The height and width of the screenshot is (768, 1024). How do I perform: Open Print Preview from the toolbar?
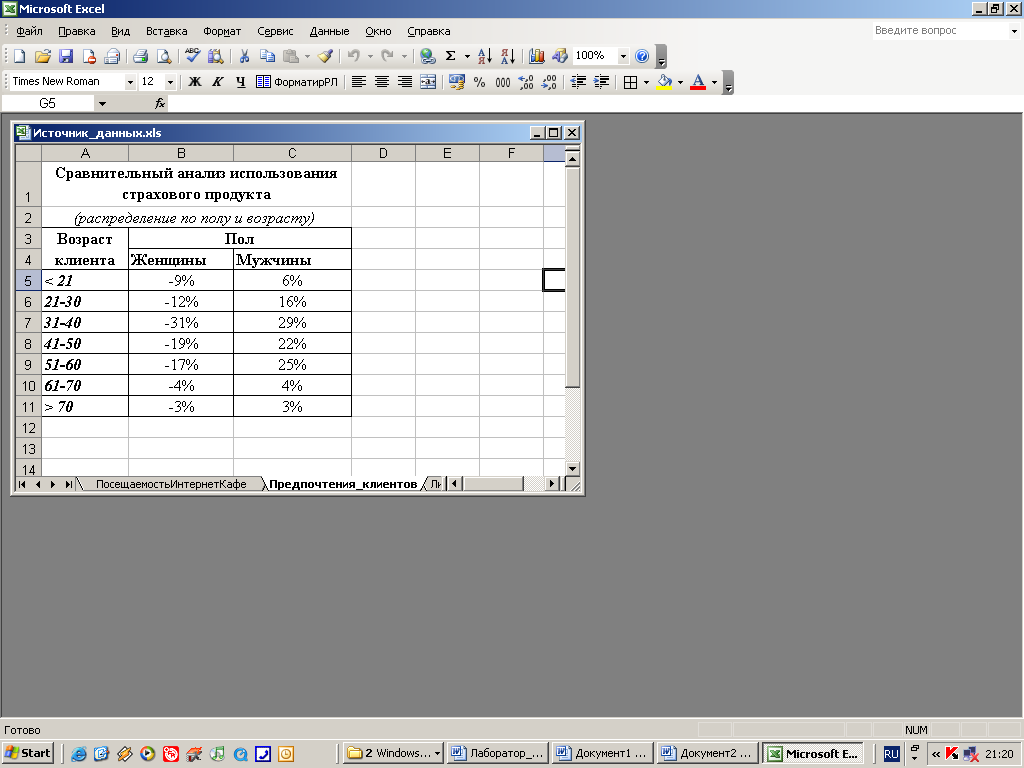(x=164, y=56)
